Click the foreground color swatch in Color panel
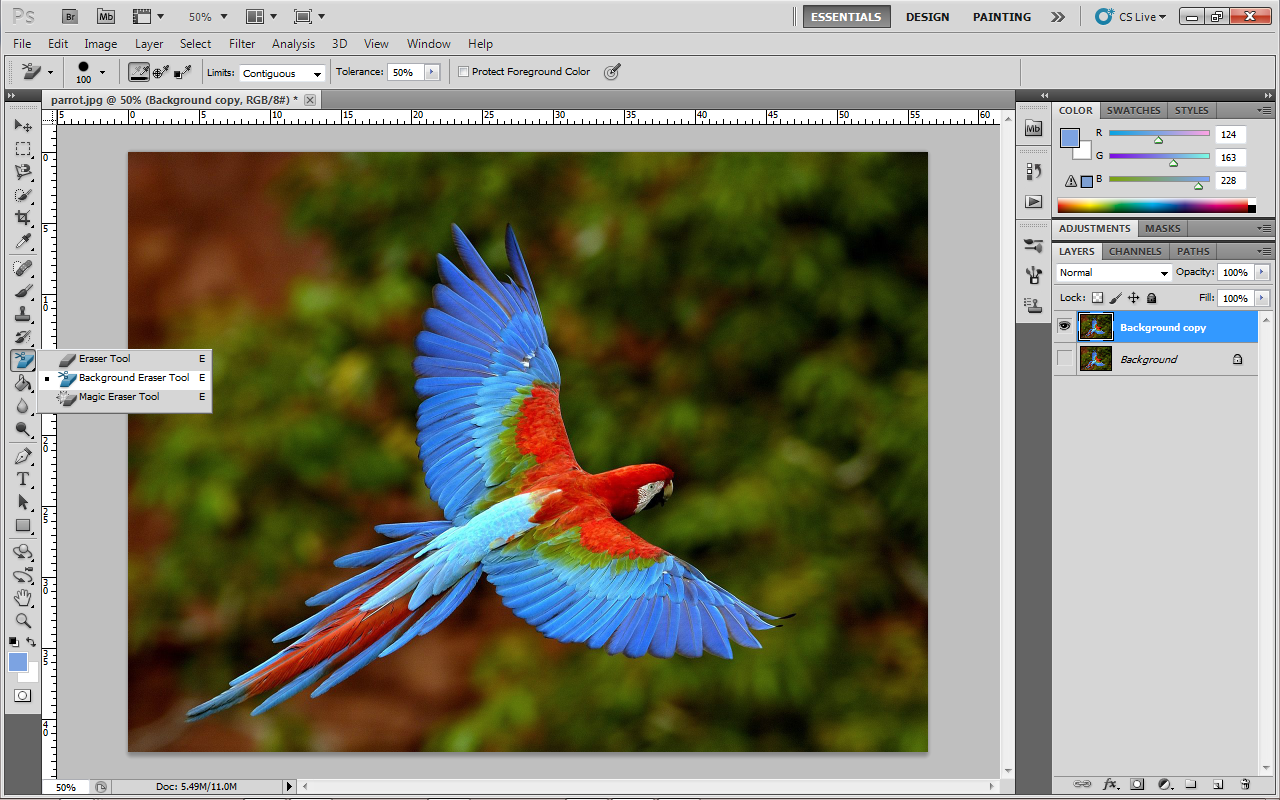The height and width of the screenshot is (800, 1280). pyautogui.click(x=1070, y=138)
